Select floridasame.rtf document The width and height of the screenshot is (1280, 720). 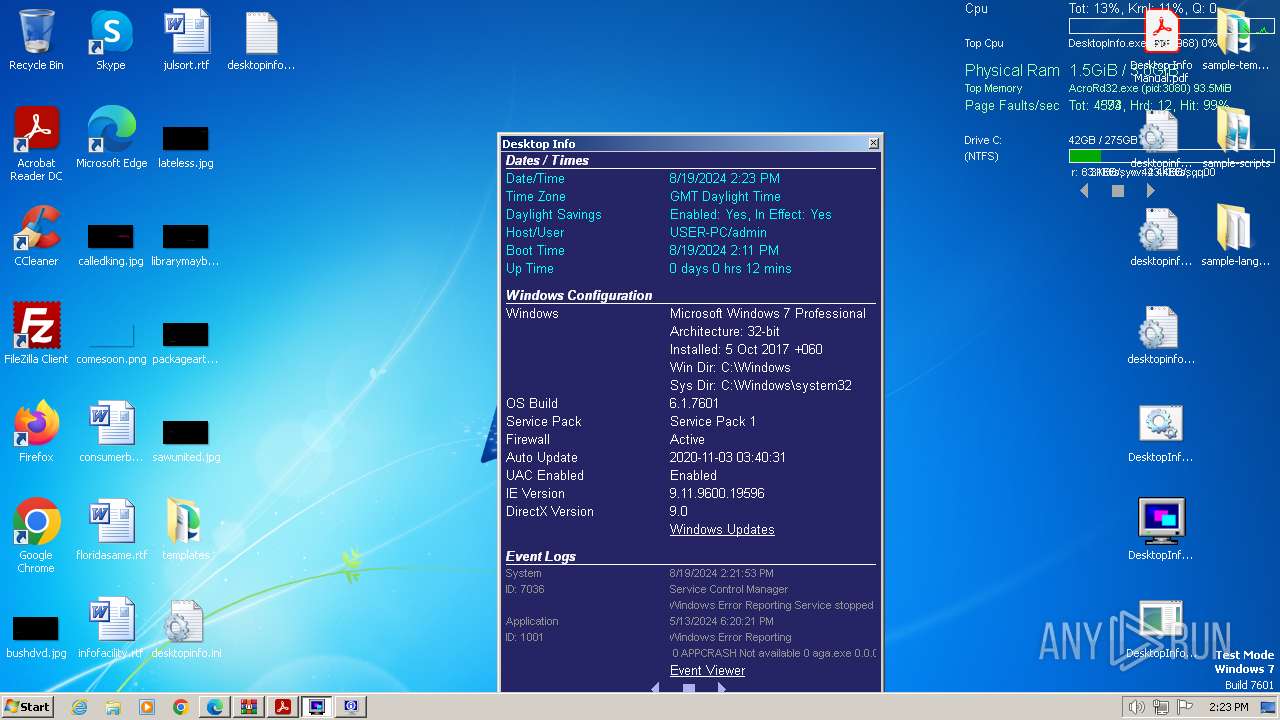[111, 529]
